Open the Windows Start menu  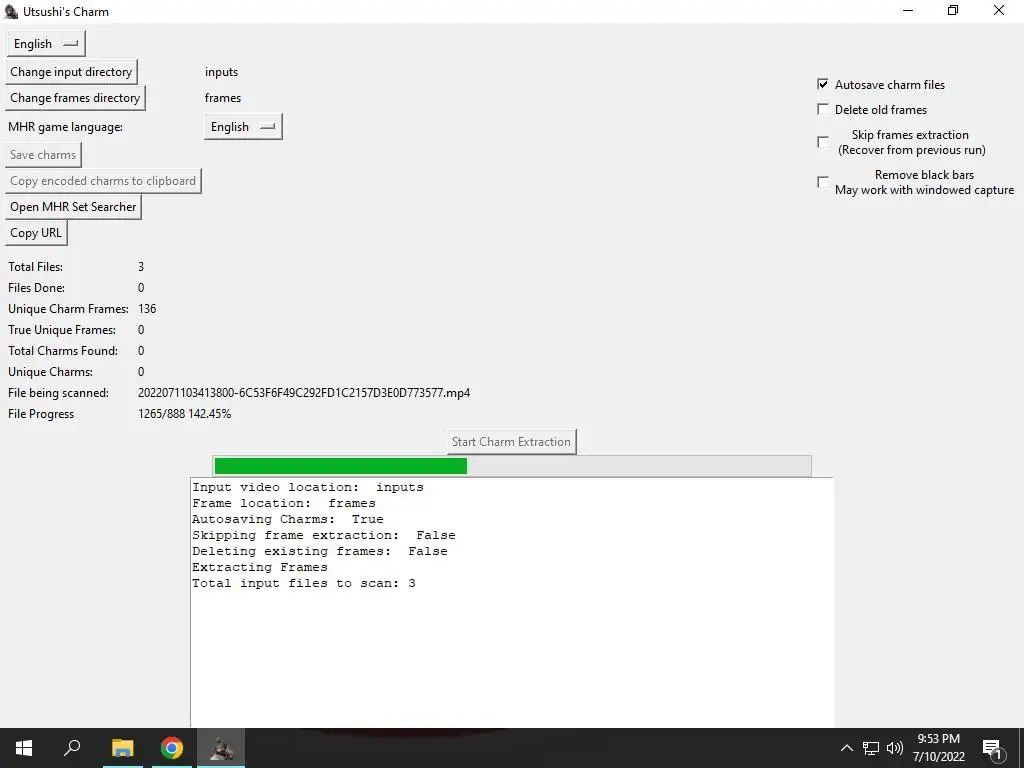[x=24, y=748]
